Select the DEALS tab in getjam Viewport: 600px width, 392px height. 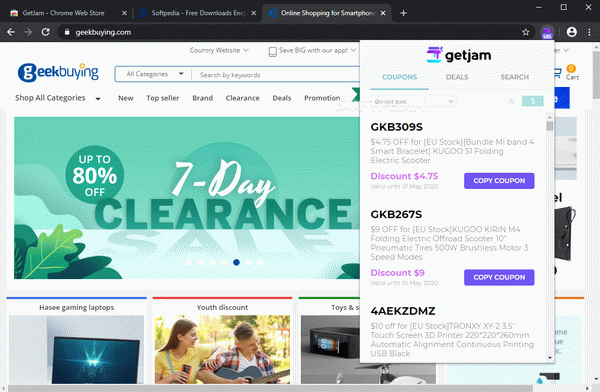point(457,77)
